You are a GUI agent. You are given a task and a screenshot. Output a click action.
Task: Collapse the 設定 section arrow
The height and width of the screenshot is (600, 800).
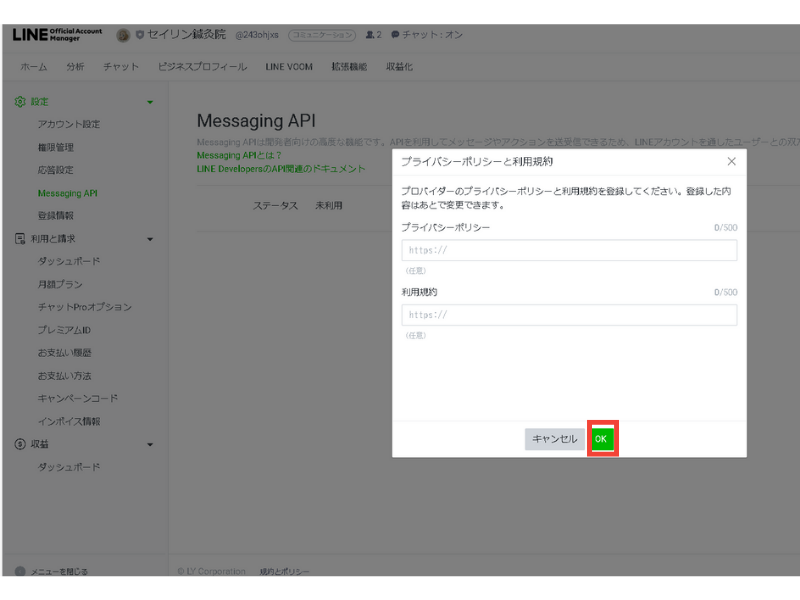[150, 102]
